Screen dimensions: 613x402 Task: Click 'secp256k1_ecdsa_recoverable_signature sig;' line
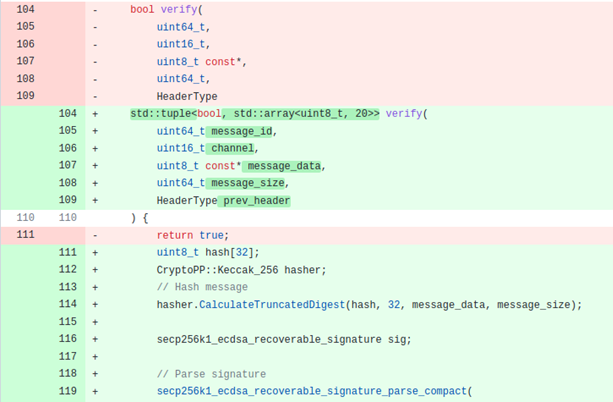[284, 339]
